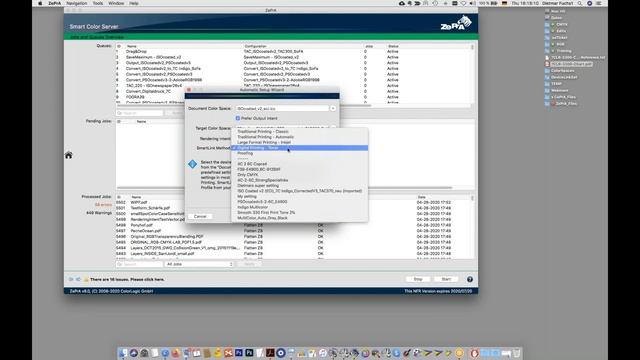Select processed job Ponyhof.pdf
Viewport: 640px width, 360px height.
coord(293,225)
